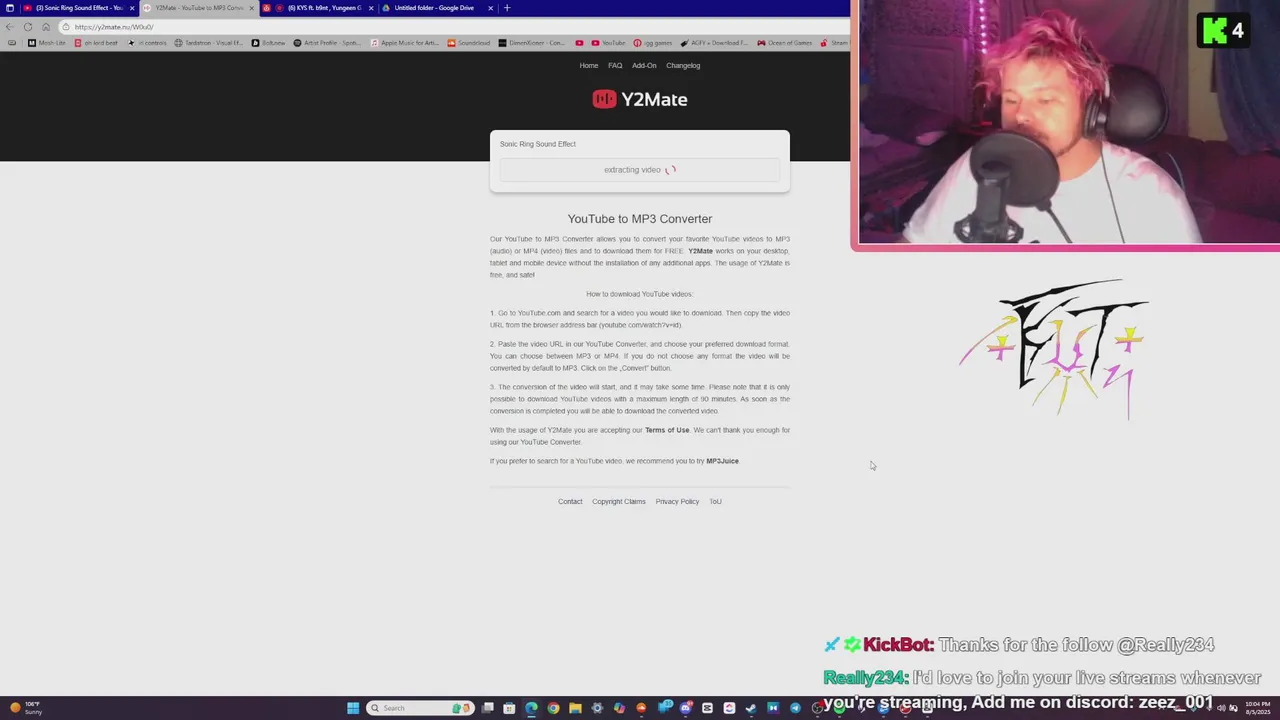Open the Ocean of Games bookmark
The image size is (1280, 720).
785,43
